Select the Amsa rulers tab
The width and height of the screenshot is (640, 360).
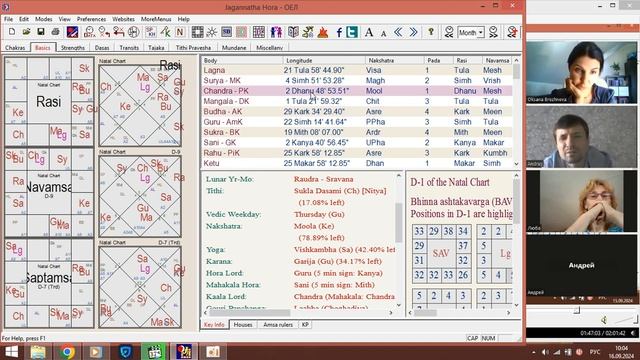click(278, 325)
